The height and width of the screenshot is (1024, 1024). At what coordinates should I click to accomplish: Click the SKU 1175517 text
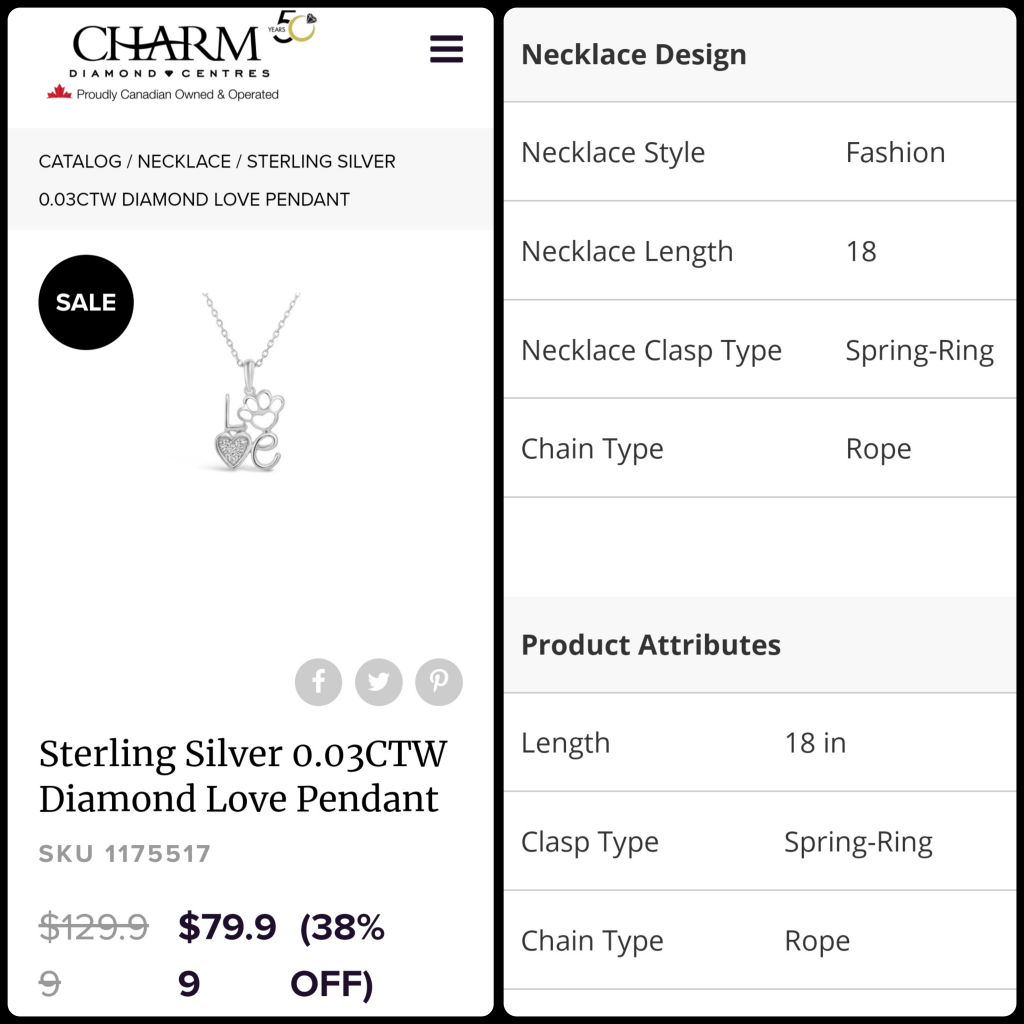(x=125, y=854)
